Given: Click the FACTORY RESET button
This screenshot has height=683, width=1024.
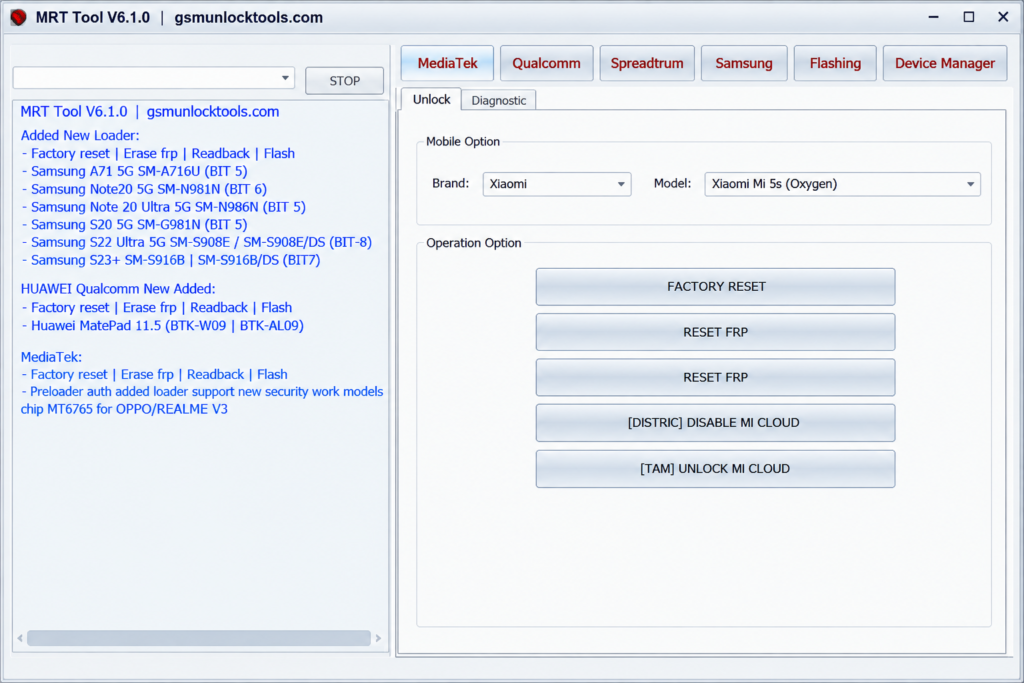Looking at the screenshot, I should (x=716, y=287).
